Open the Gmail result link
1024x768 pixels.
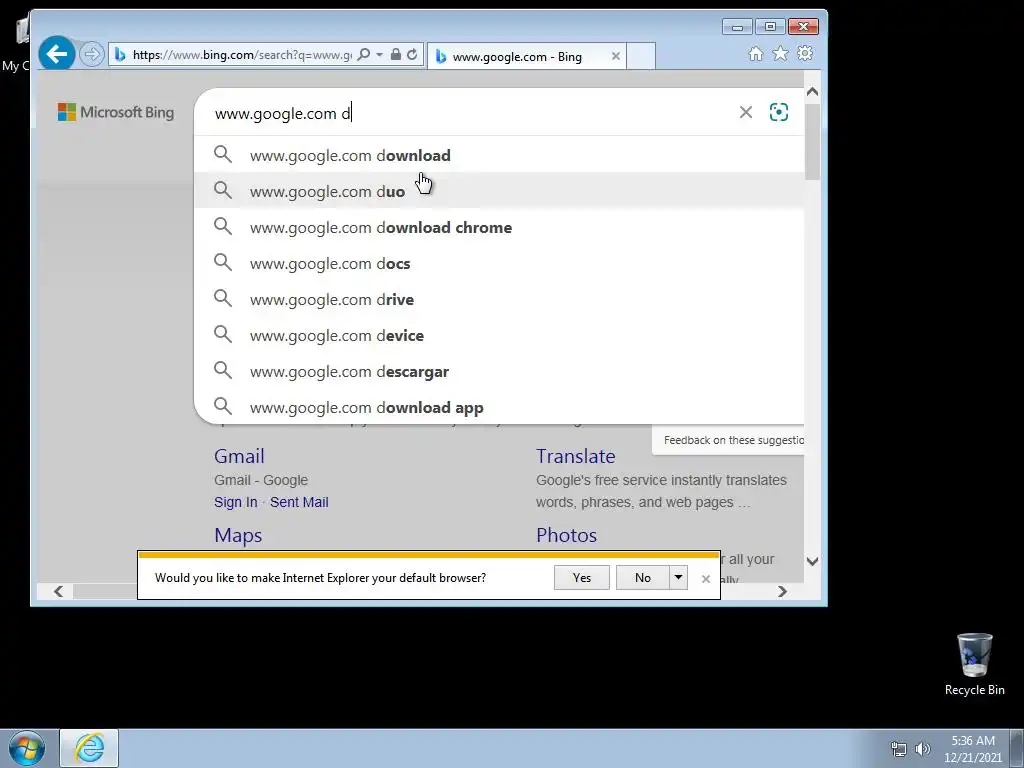[x=239, y=456]
